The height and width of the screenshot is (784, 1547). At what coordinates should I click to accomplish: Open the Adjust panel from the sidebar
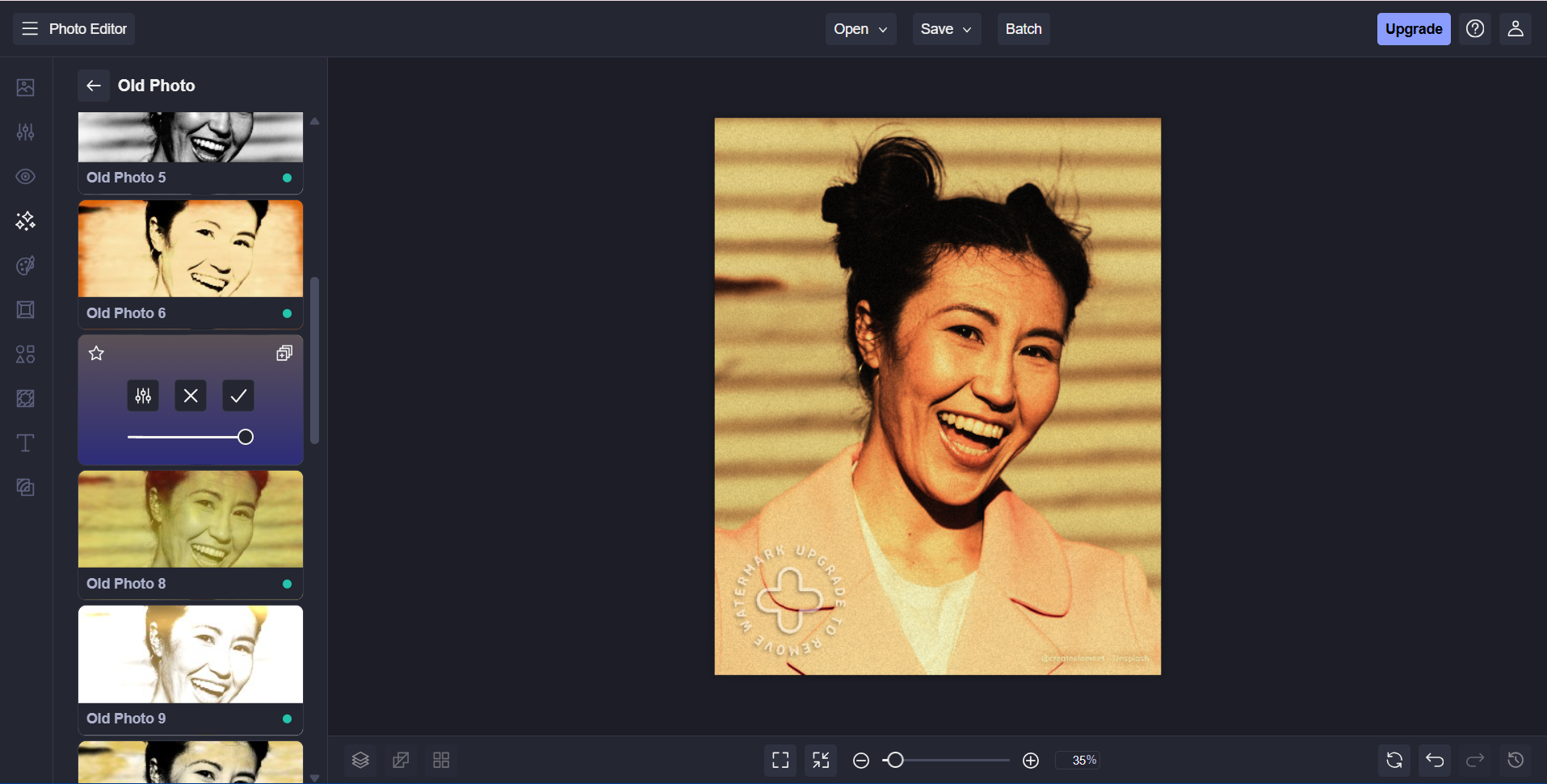click(25, 132)
